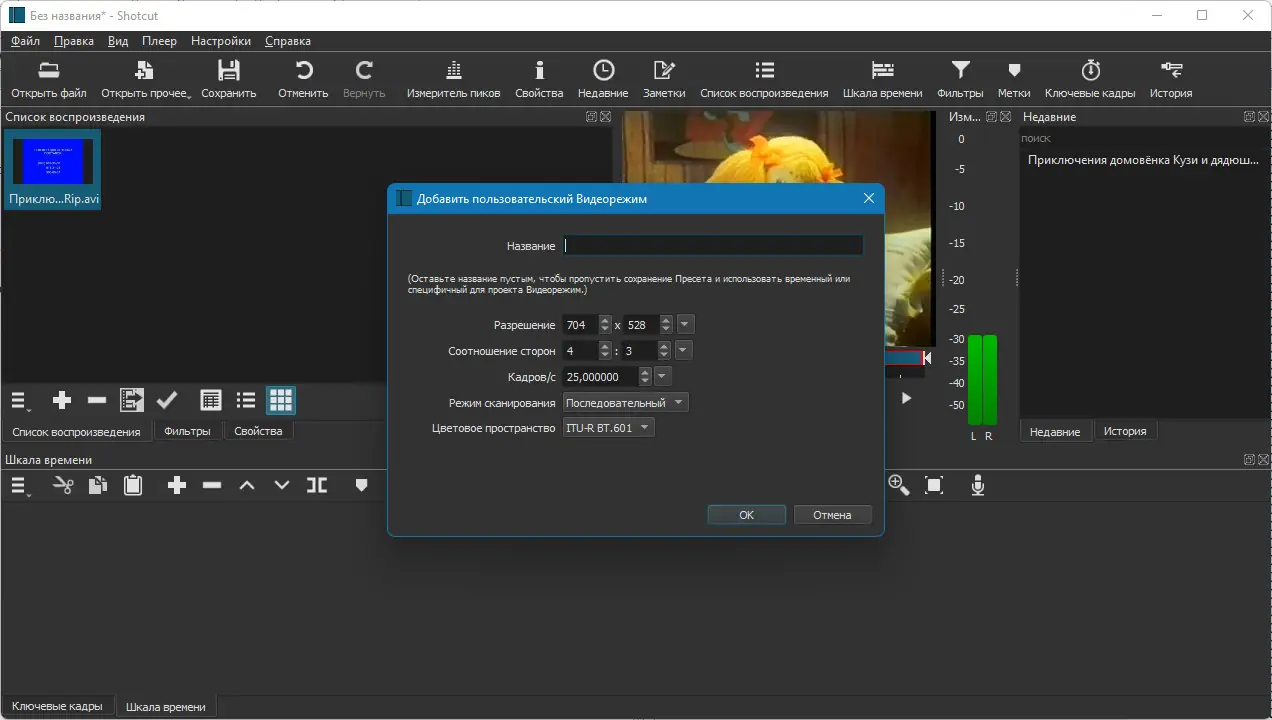This screenshot has width=1272, height=720.
Task: Lift clip with timeline up-arrow icon
Action: point(247,485)
